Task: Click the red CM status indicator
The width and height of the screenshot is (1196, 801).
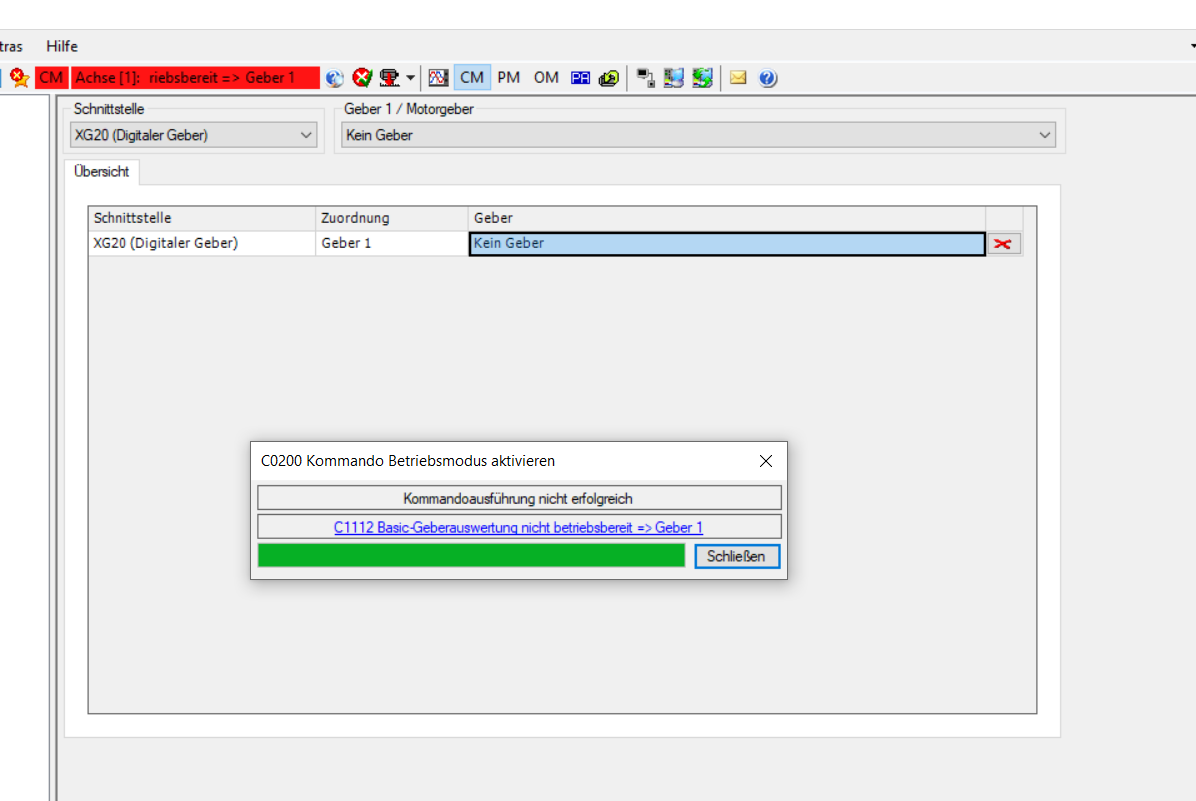Action: (51, 78)
